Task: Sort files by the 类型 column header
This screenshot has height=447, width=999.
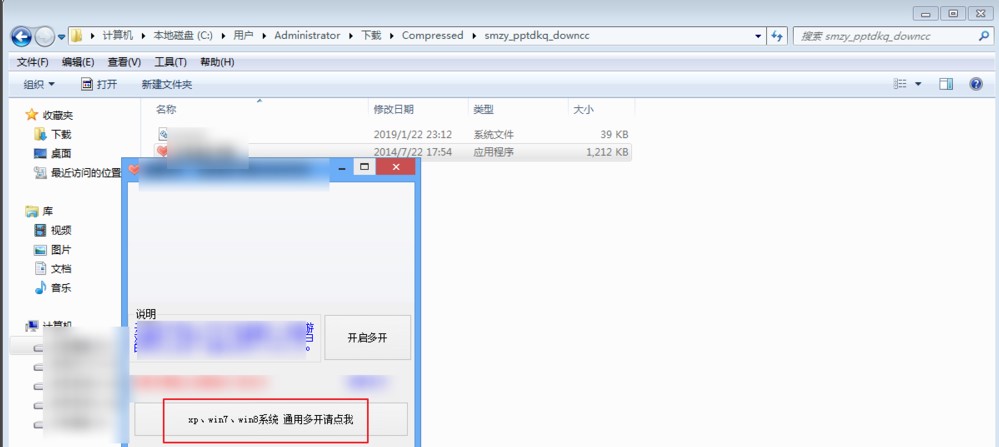Action: pos(484,110)
